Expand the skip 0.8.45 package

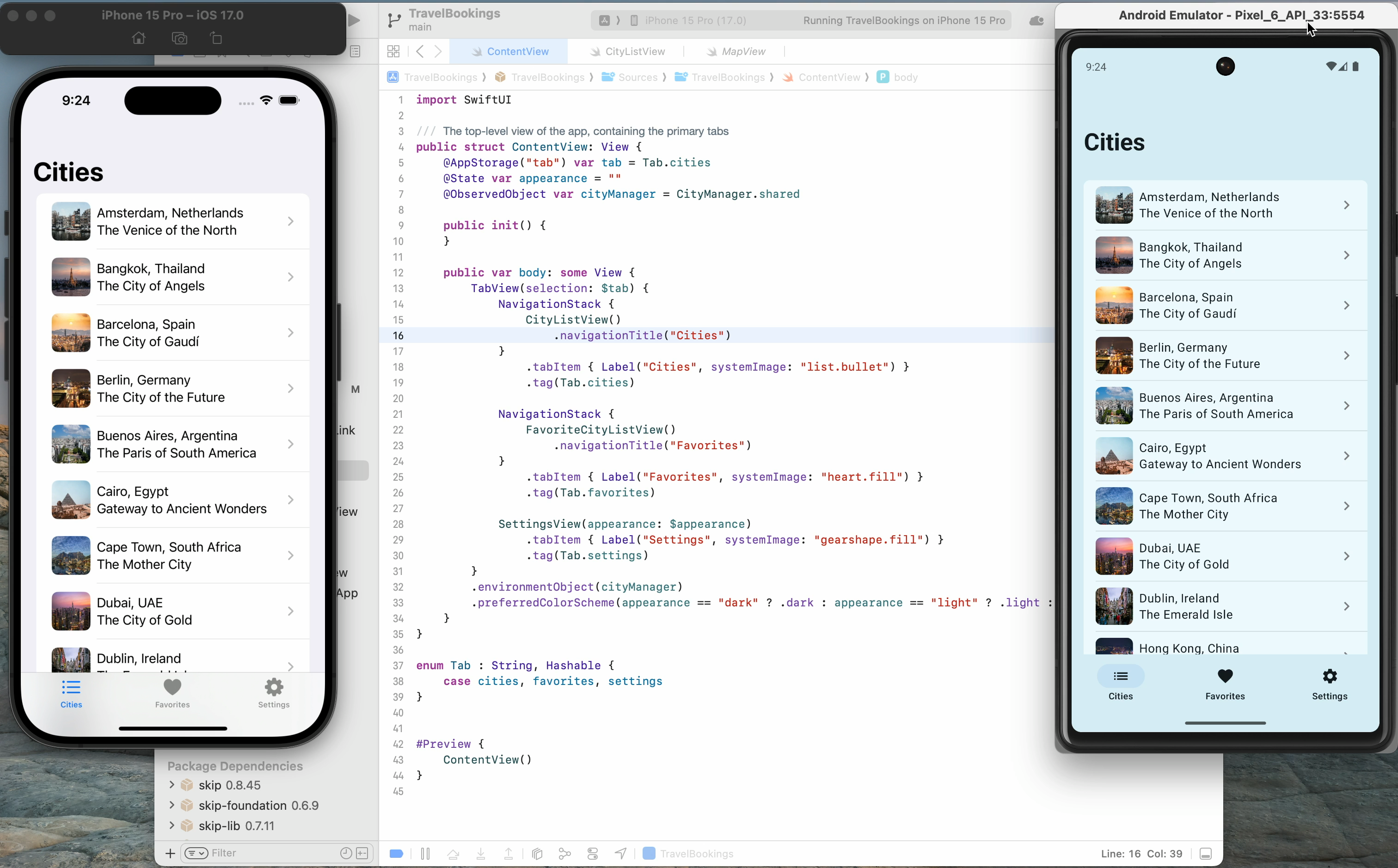click(x=171, y=784)
